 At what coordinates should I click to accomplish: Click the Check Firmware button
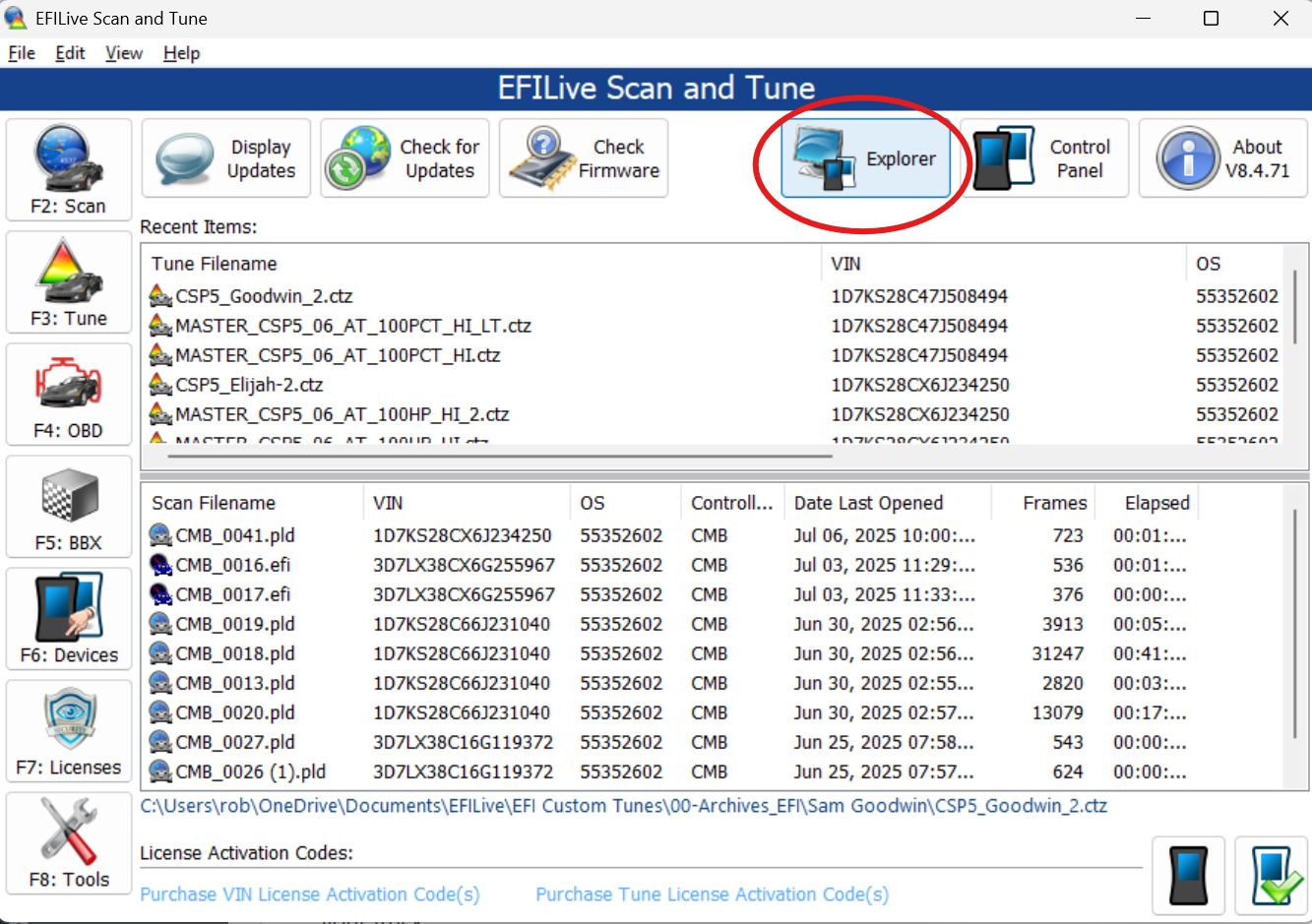pos(584,158)
